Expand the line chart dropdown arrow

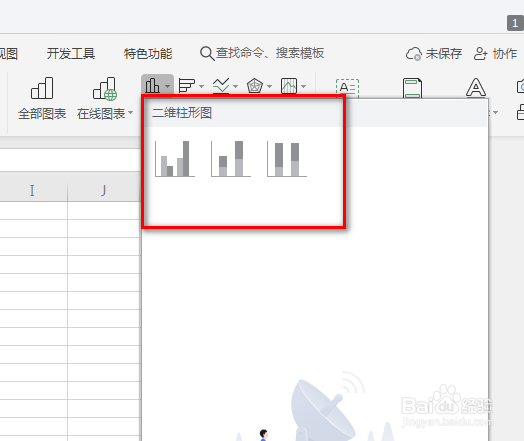click(236, 86)
